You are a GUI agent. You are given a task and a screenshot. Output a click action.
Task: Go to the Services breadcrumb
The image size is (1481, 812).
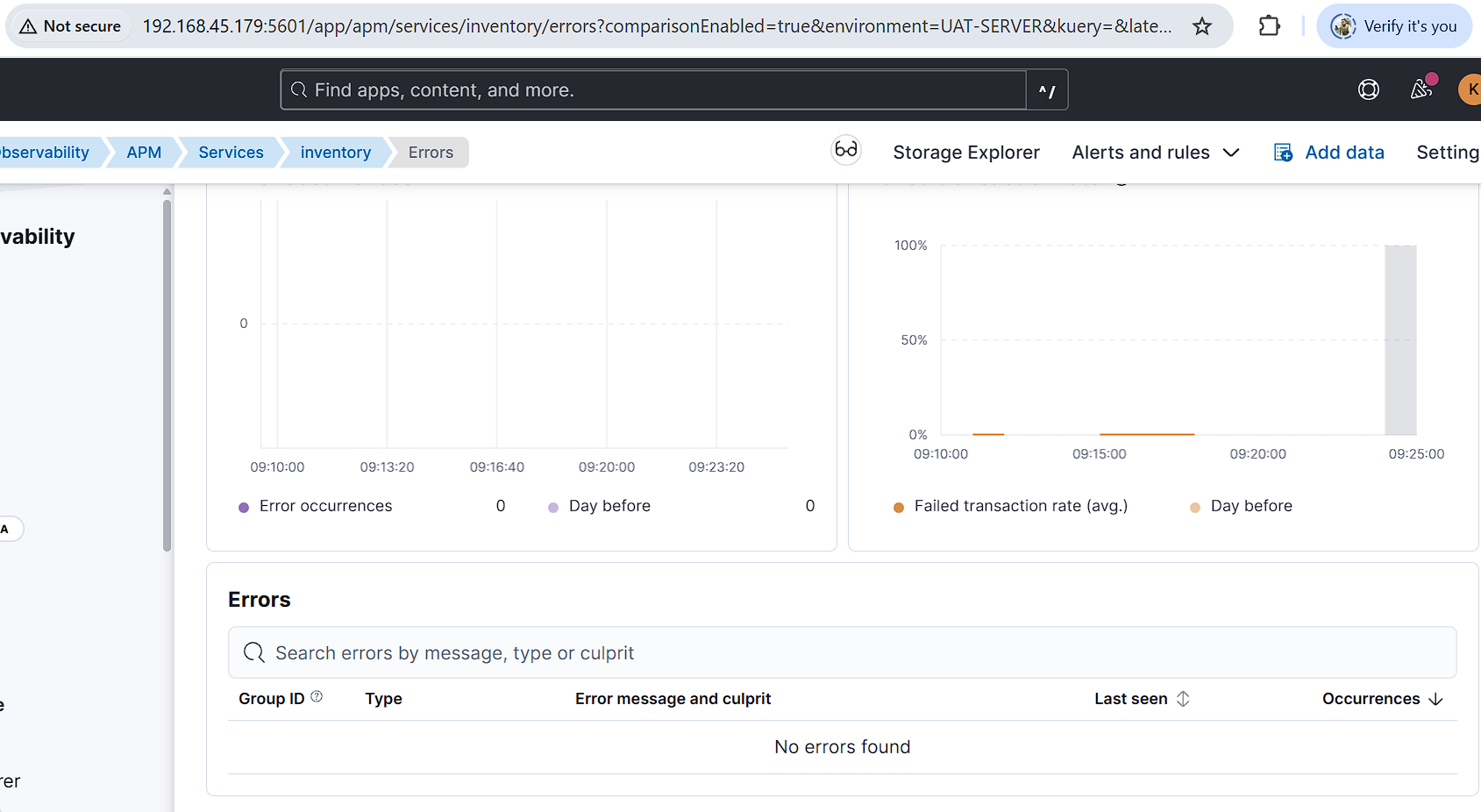231,153
